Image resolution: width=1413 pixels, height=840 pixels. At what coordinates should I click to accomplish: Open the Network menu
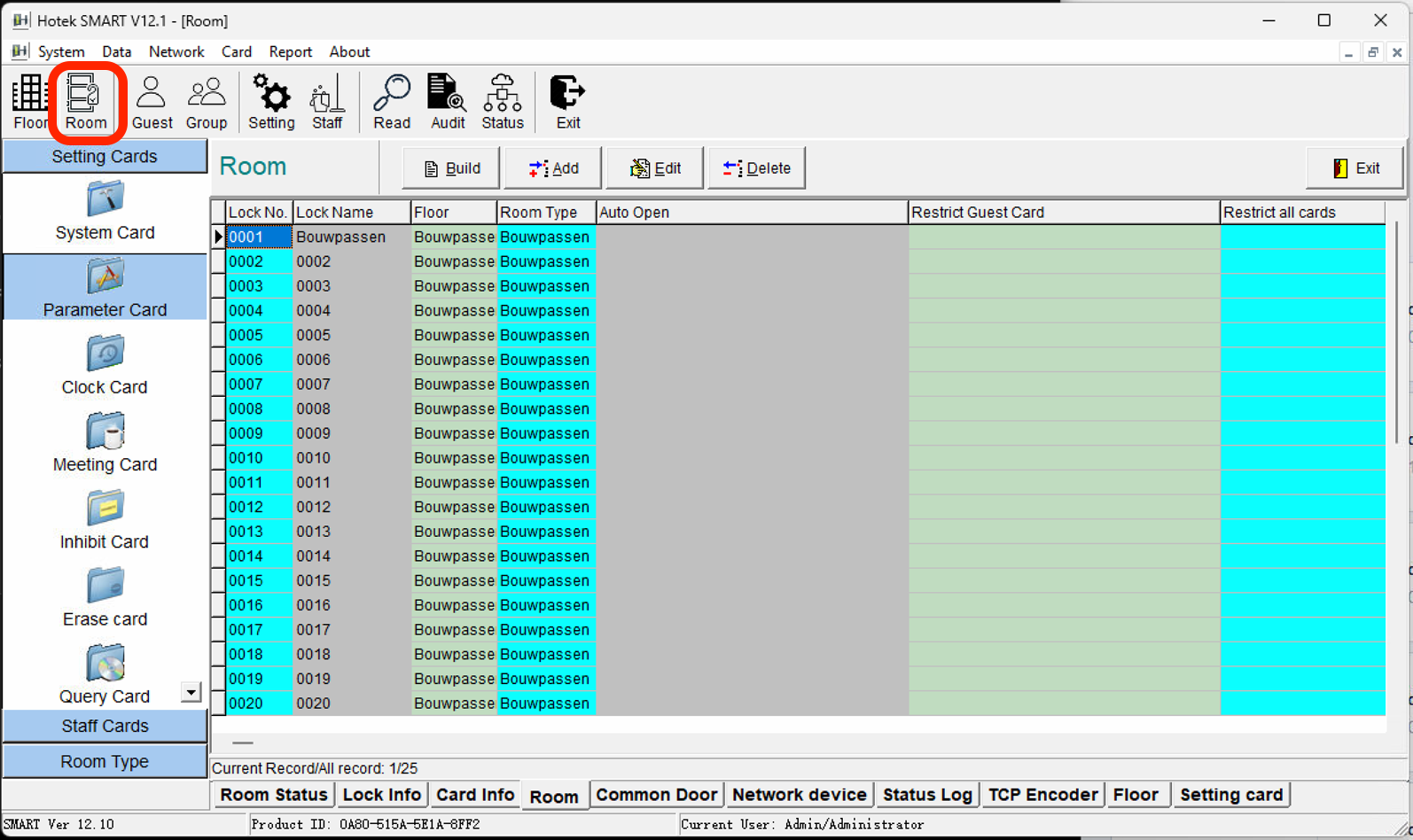pos(176,51)
